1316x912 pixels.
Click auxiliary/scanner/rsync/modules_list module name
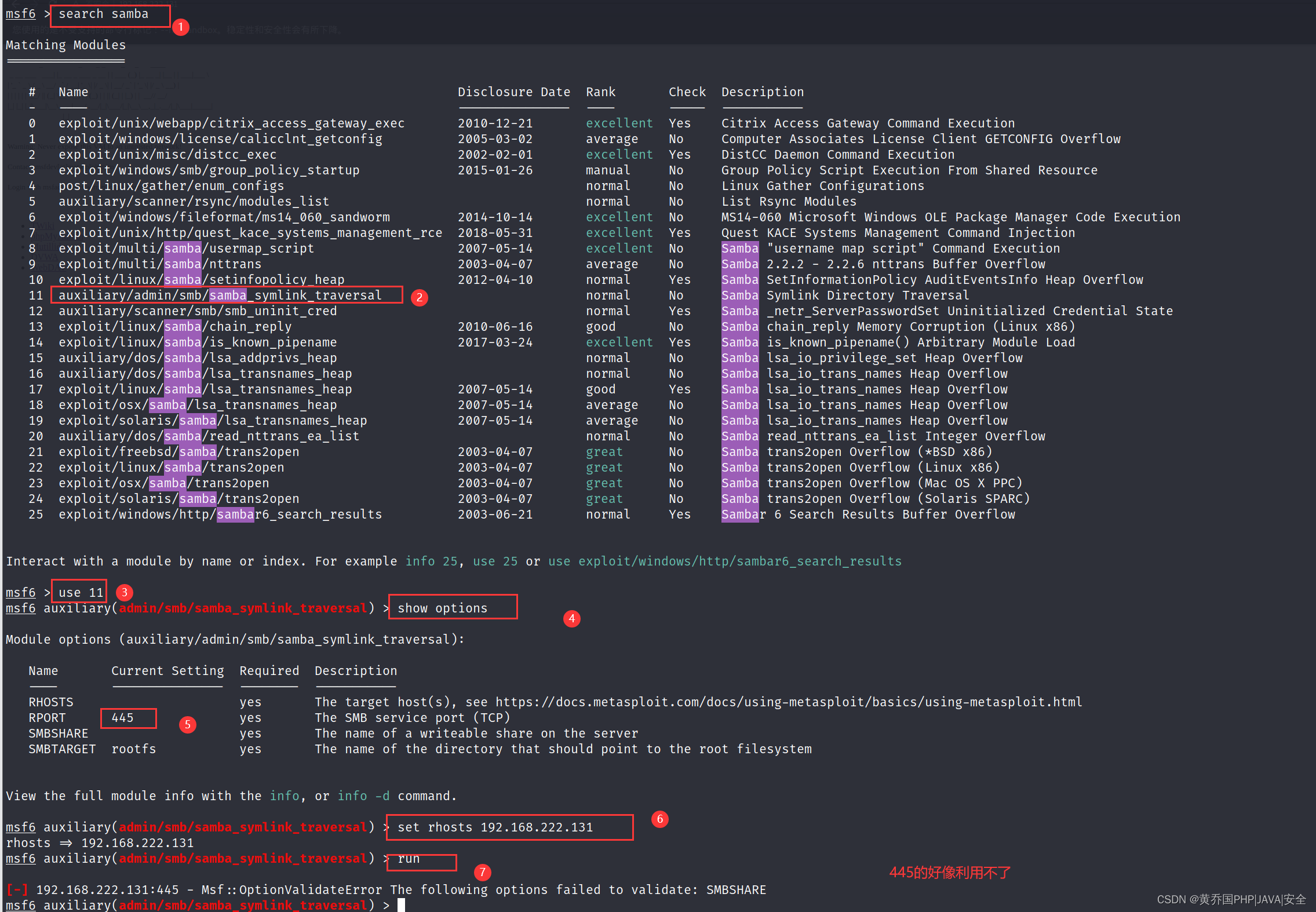(194, 202)
